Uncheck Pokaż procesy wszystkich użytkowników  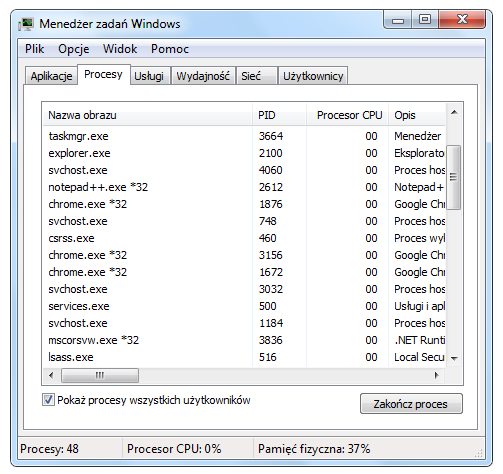point(48,399)
